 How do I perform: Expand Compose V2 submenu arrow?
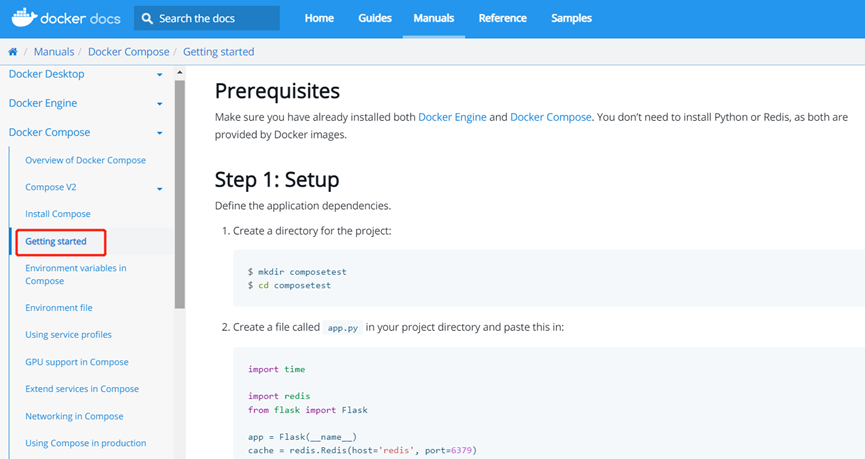pos(159,189)
